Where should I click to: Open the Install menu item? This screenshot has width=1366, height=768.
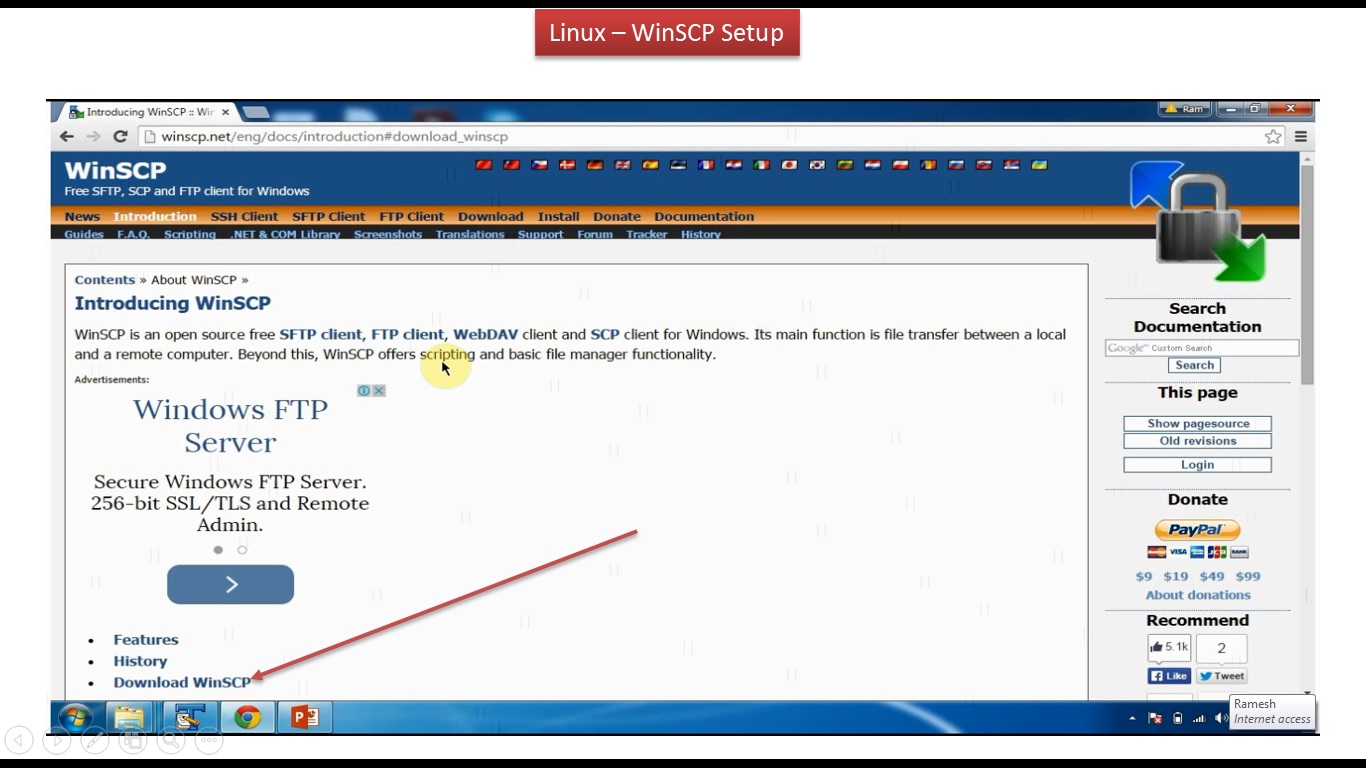click(x=558, y=216)
